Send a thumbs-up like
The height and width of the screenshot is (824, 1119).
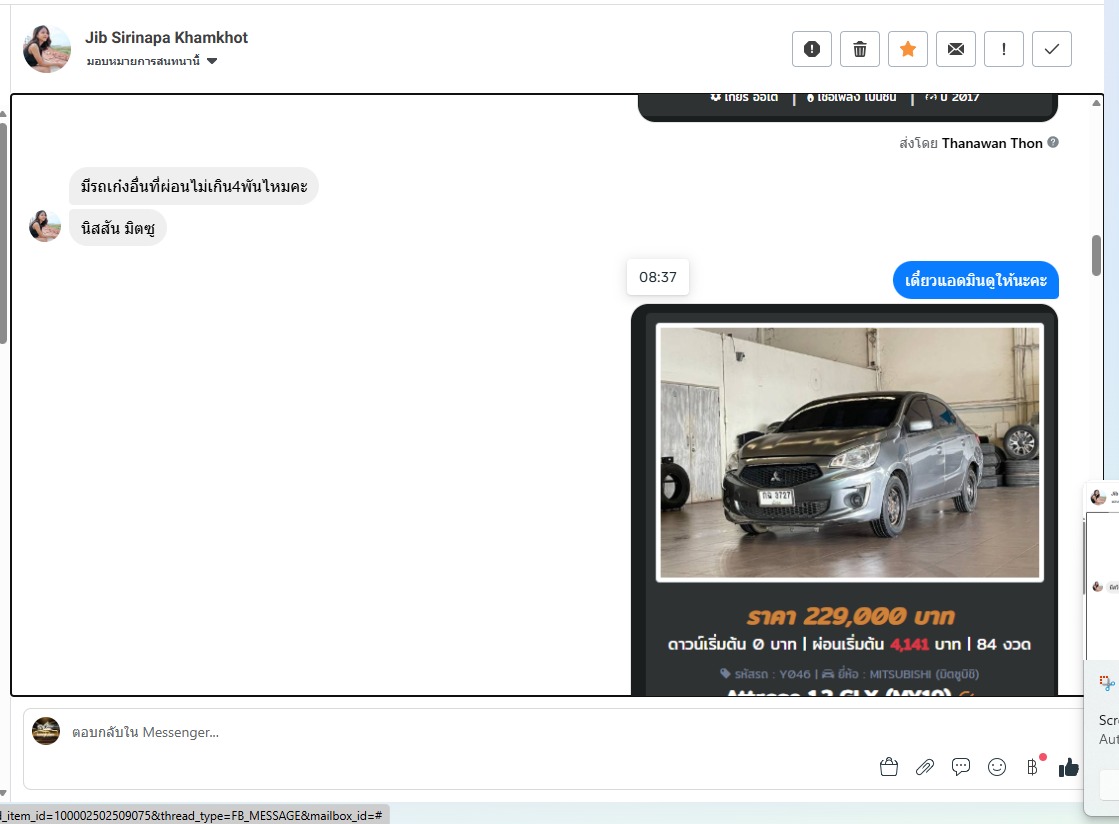click(x=1069, y=767)
